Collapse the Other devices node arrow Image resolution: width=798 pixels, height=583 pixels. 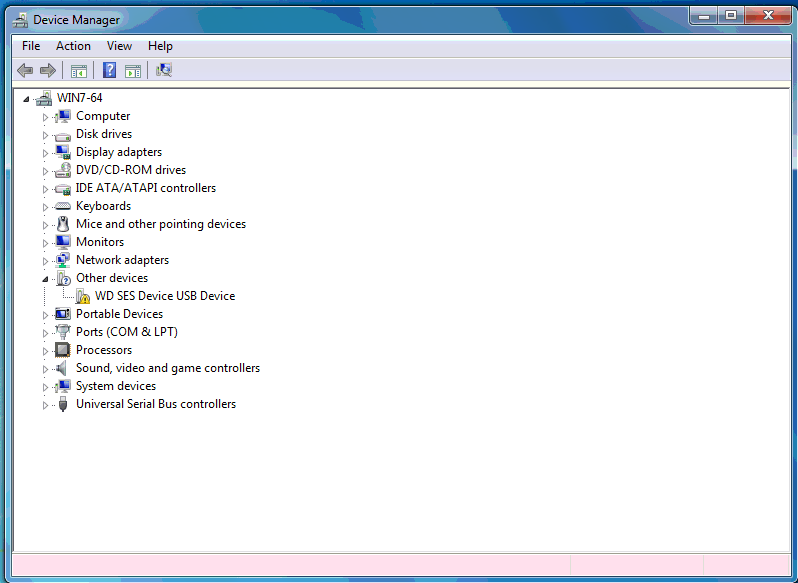[45, 279]
